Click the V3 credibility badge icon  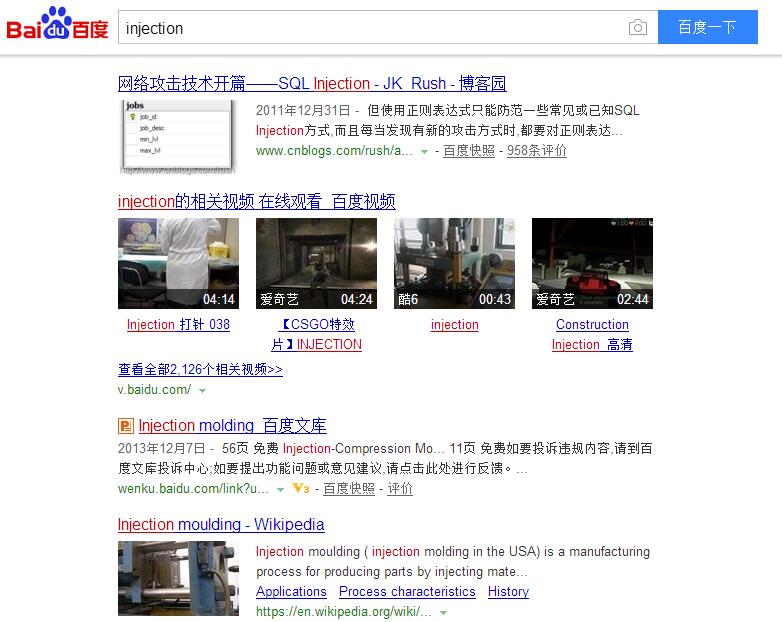point(300,489)
